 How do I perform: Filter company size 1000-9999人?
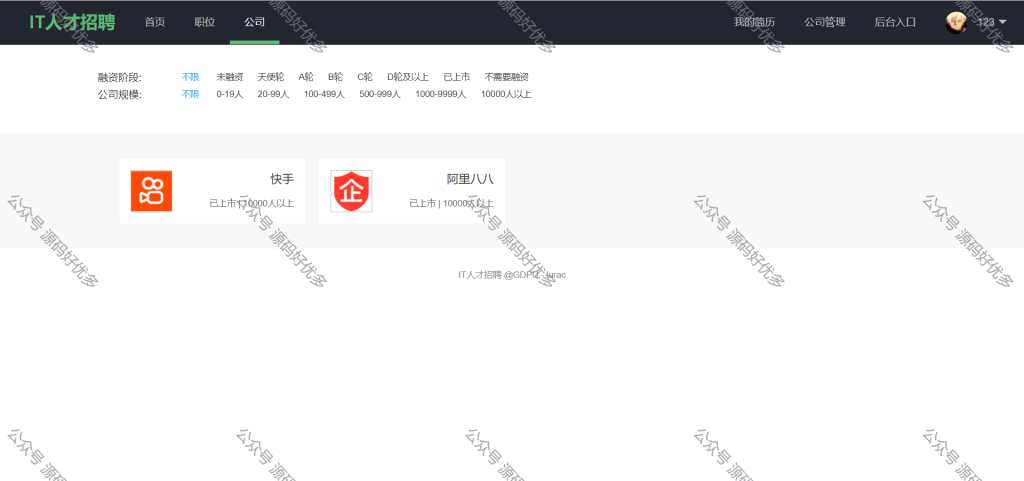(440, 94)
